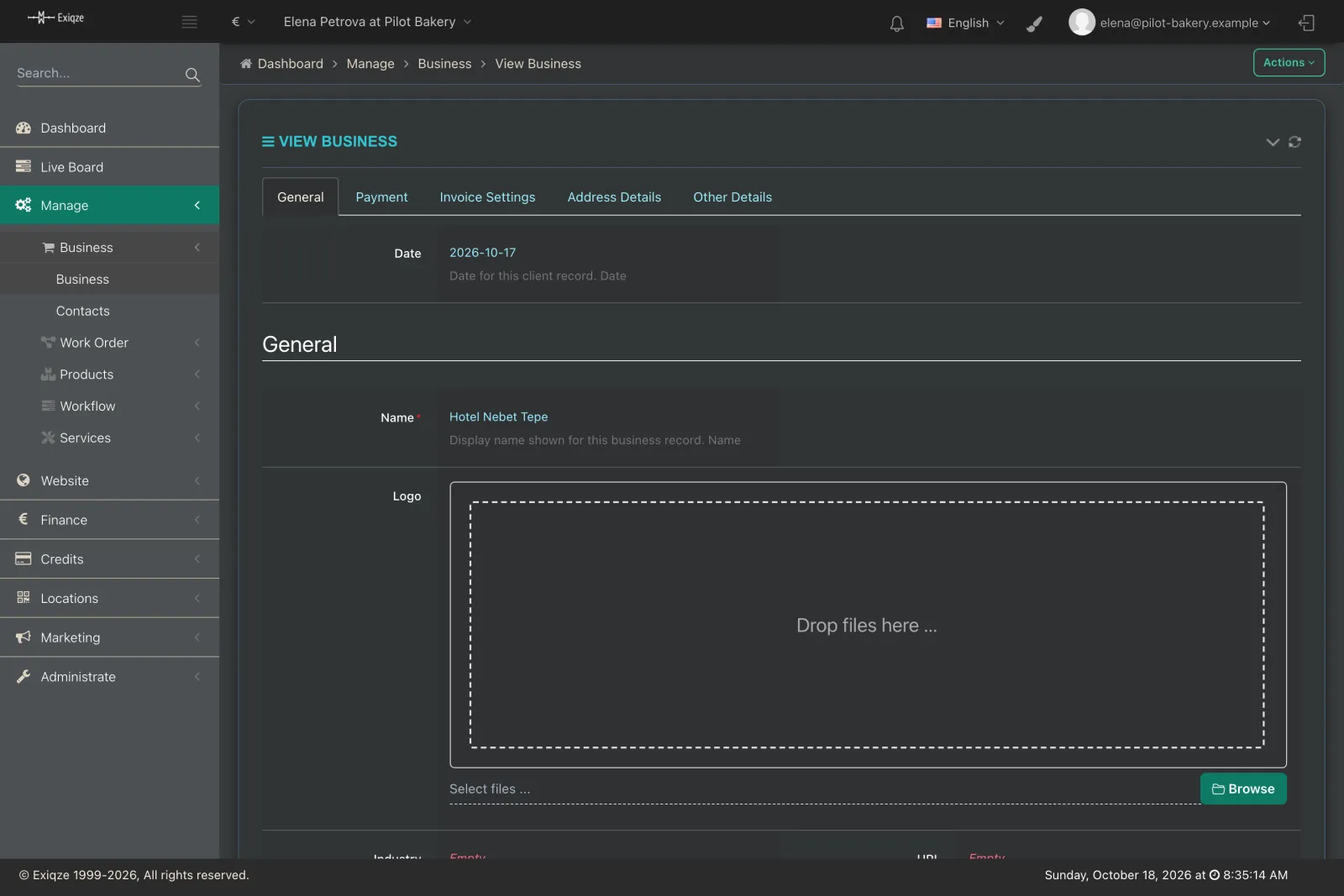Collapse the View Business panel chevron
This screenshot has height=896, width=1344.
point(1273,142)
